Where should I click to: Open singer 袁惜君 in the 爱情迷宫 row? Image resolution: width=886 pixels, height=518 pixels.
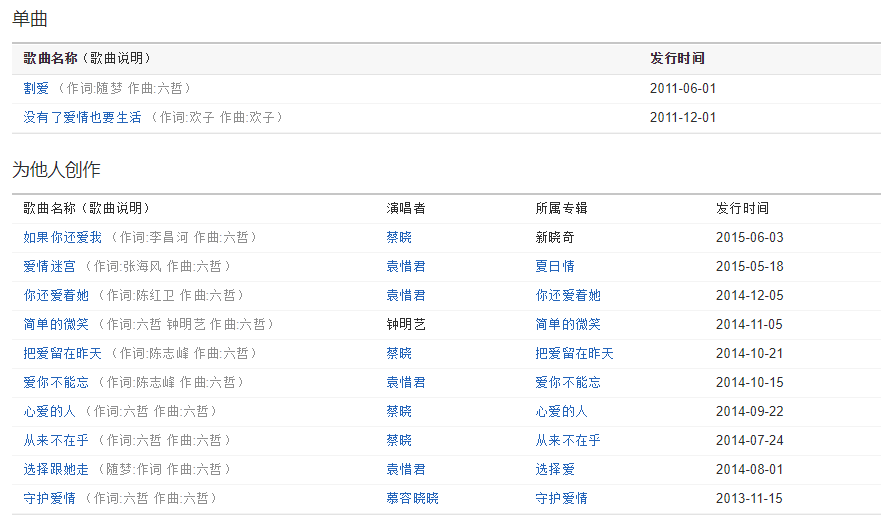pos(406,266)
